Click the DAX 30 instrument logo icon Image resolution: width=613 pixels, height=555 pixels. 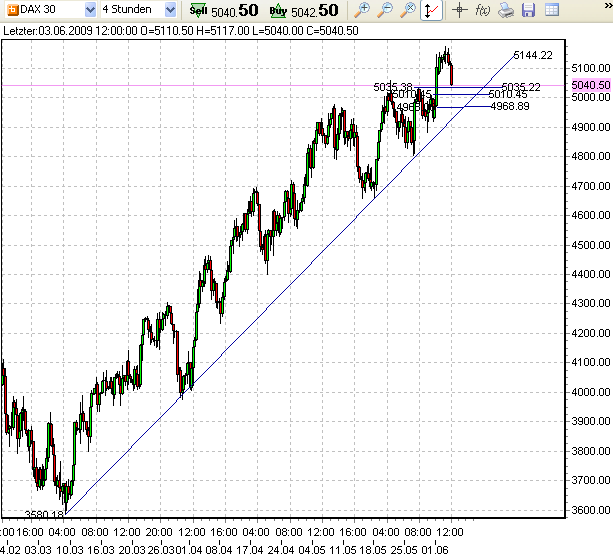coord(13,10)
